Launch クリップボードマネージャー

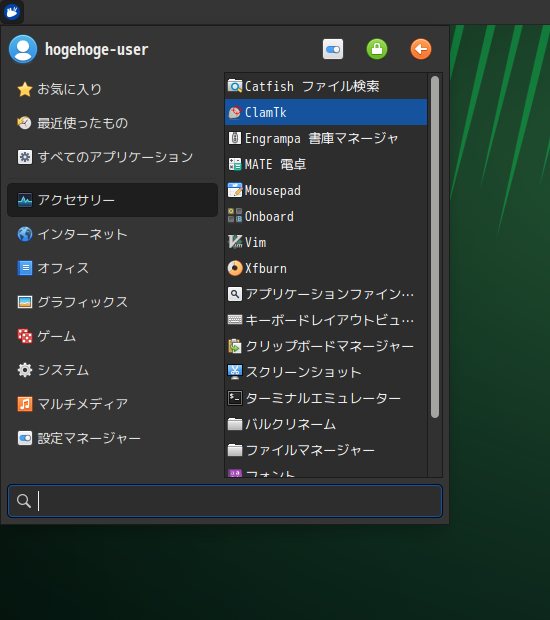pyautogui.click(x=326, y=346)
